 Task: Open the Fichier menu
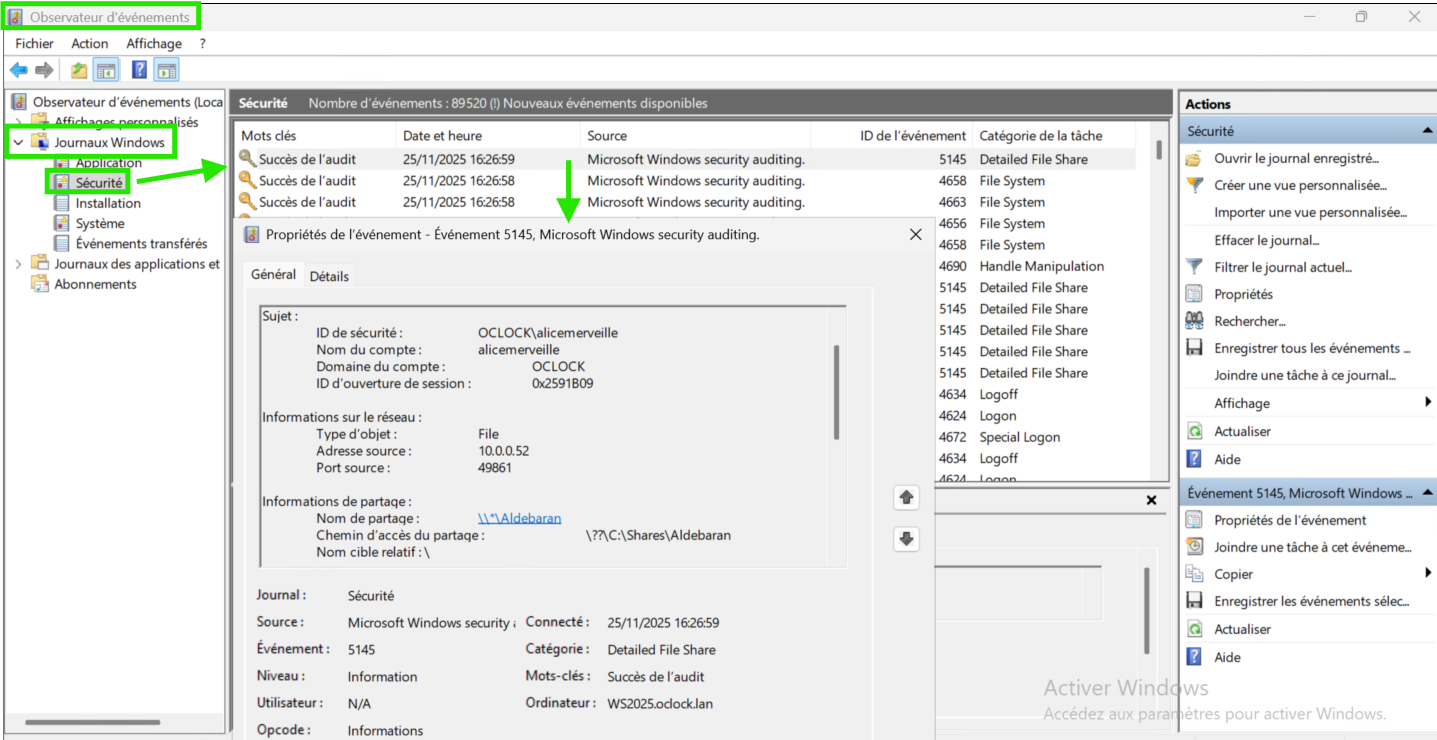point(34,44)
